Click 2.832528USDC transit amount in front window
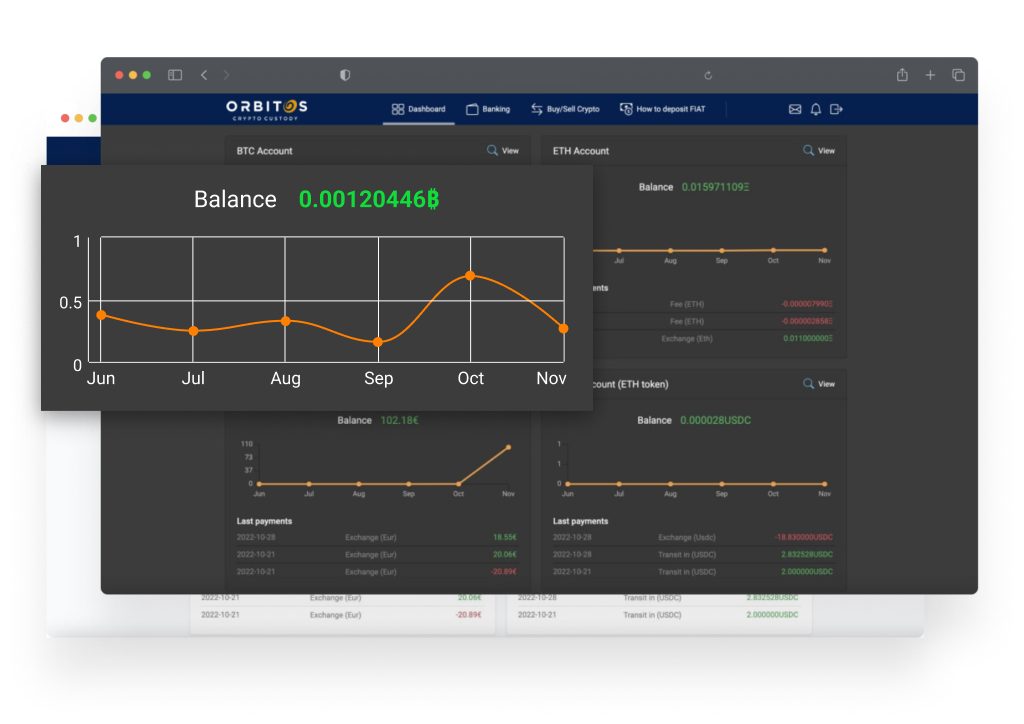The height and width of the screenshot is (724, 1024). (x=807, y=554)
